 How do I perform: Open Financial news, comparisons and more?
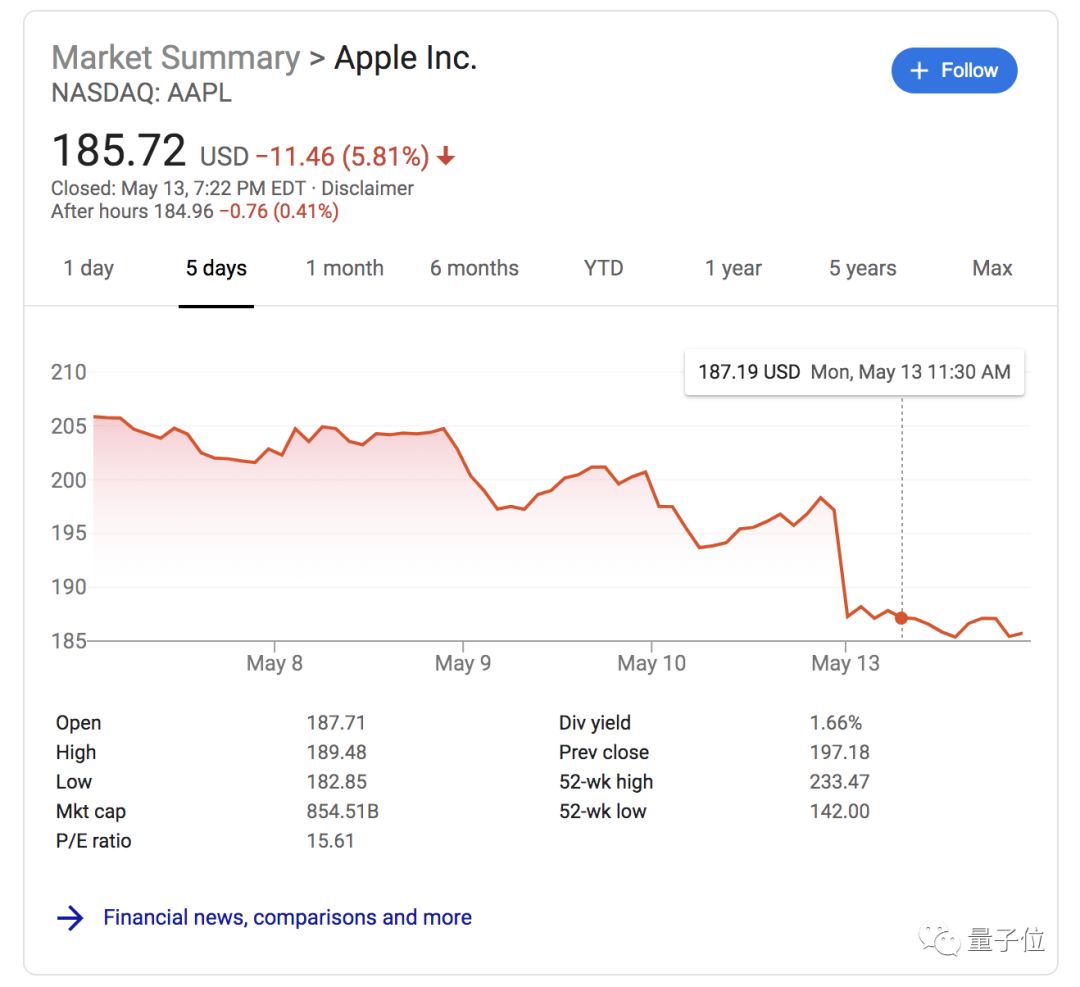point(287,917)
